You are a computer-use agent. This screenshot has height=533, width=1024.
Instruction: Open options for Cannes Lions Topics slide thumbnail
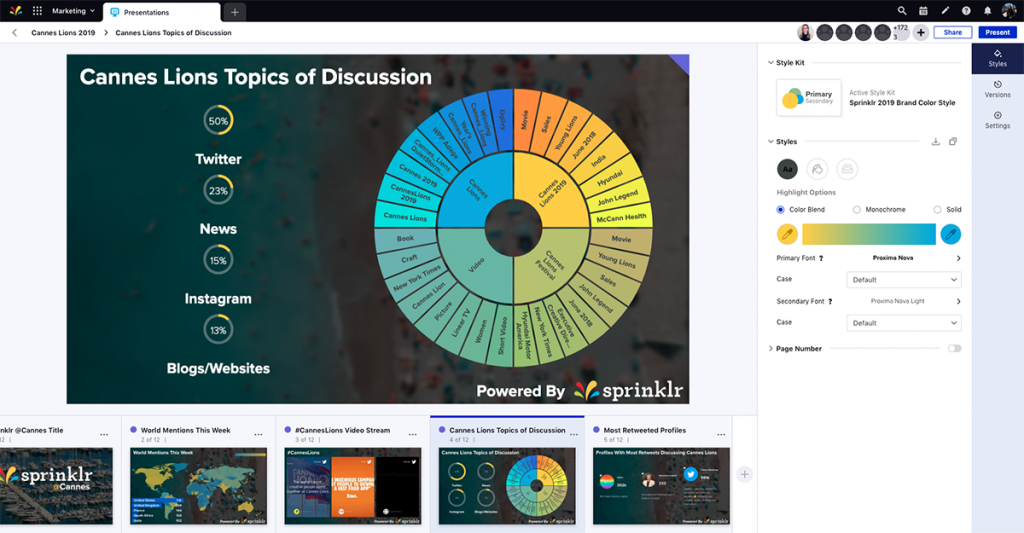pos(573,434)
